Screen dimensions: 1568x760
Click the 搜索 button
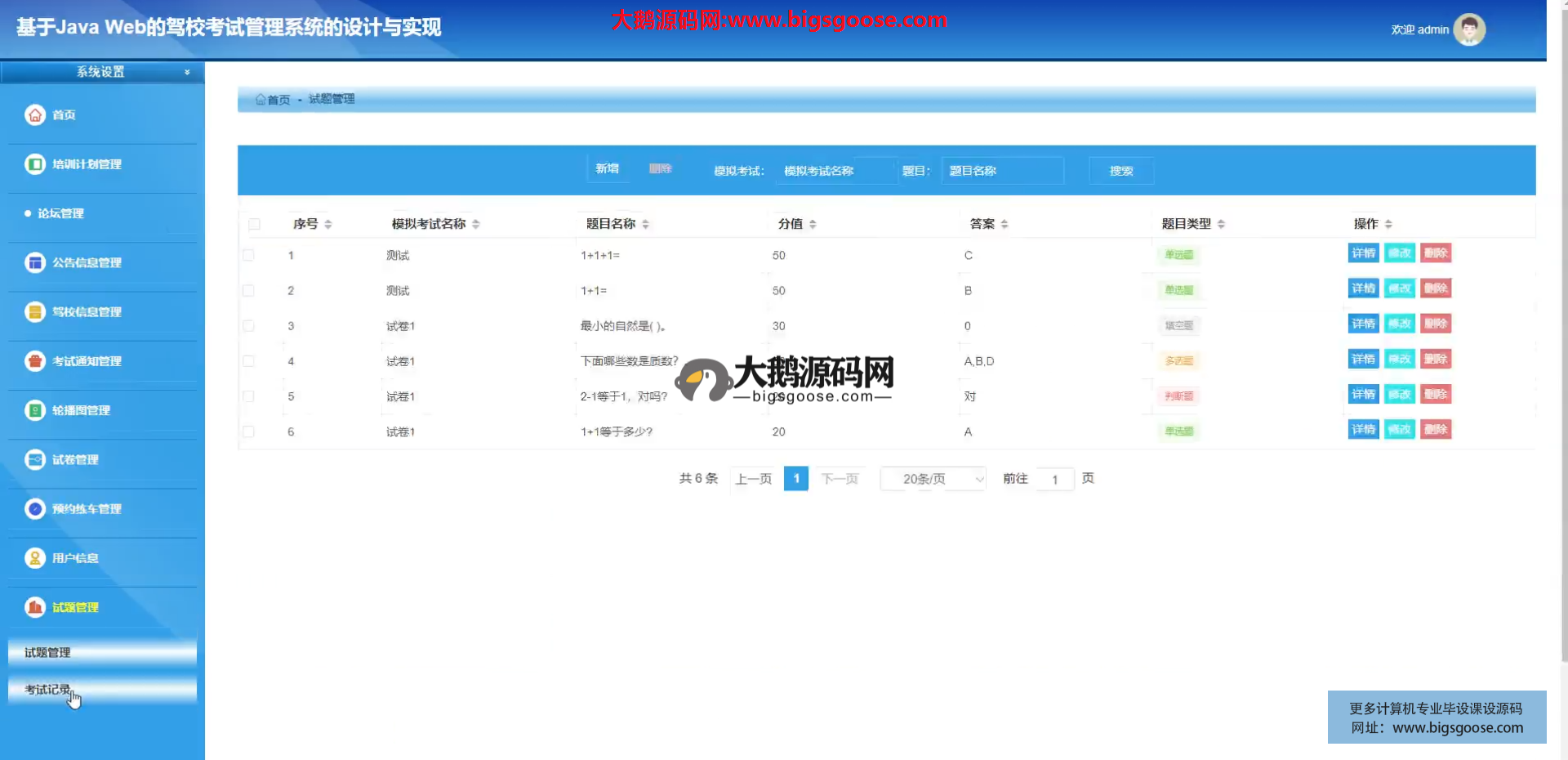point(1120,171)
